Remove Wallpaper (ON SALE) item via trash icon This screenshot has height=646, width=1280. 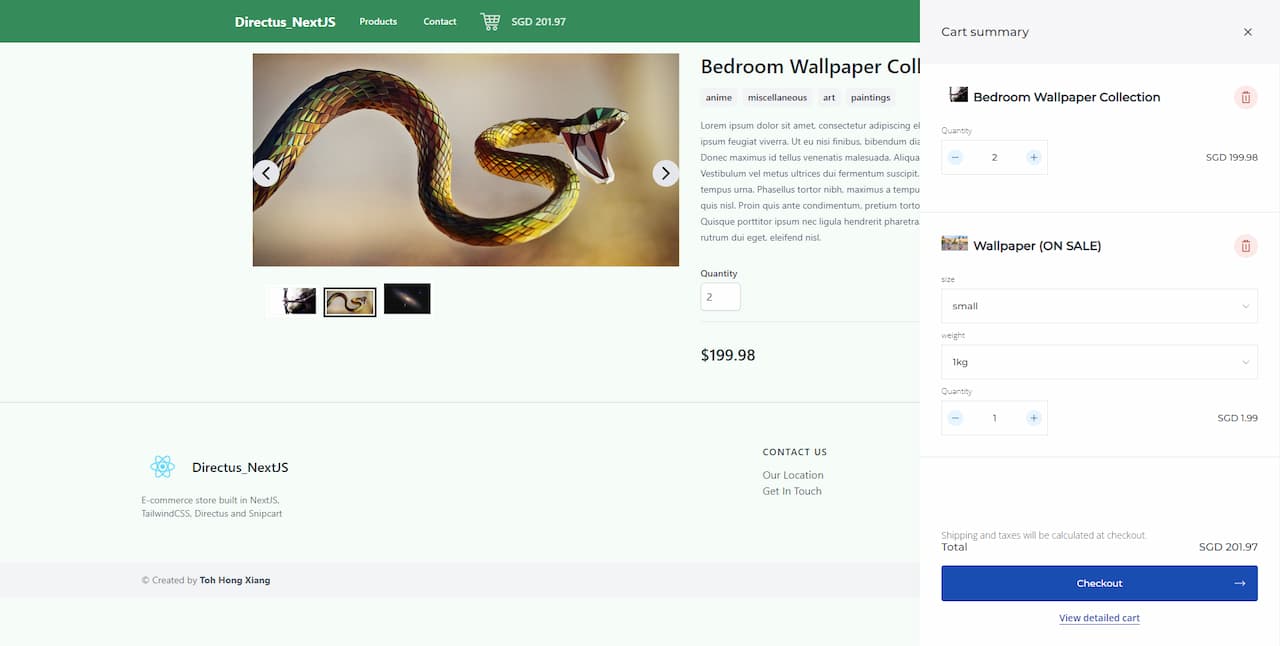point(1245,245)
